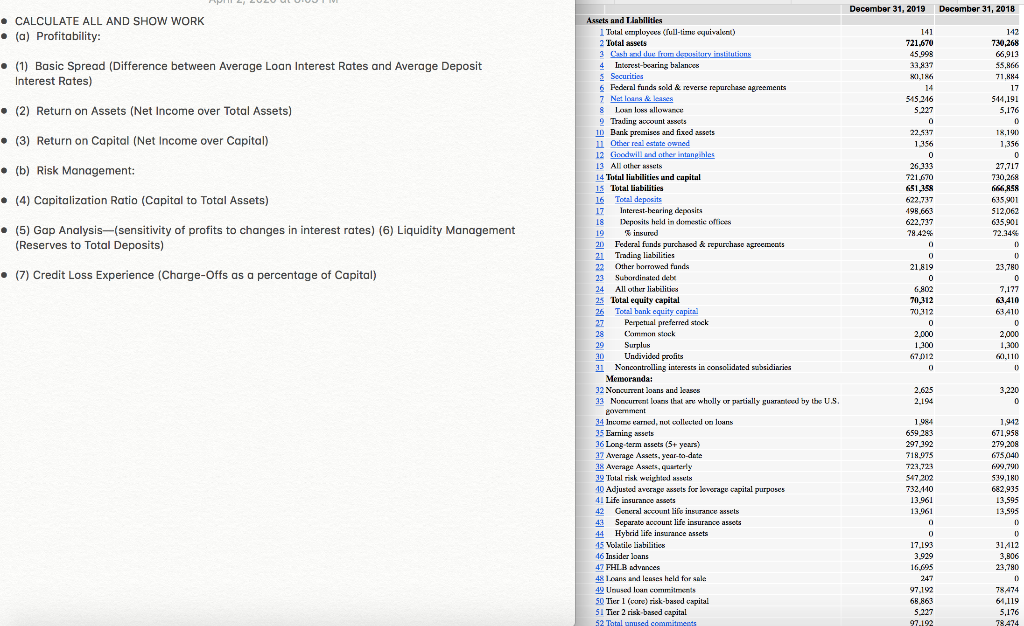Open the Cash and due from depository institutions link

[x=680, y=54]
